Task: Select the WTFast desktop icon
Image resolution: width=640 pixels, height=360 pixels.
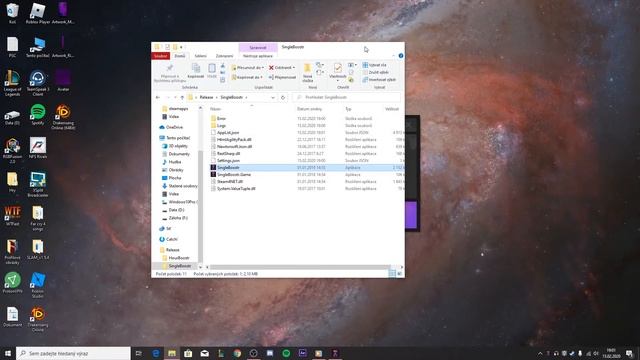Action: [12, 216]
